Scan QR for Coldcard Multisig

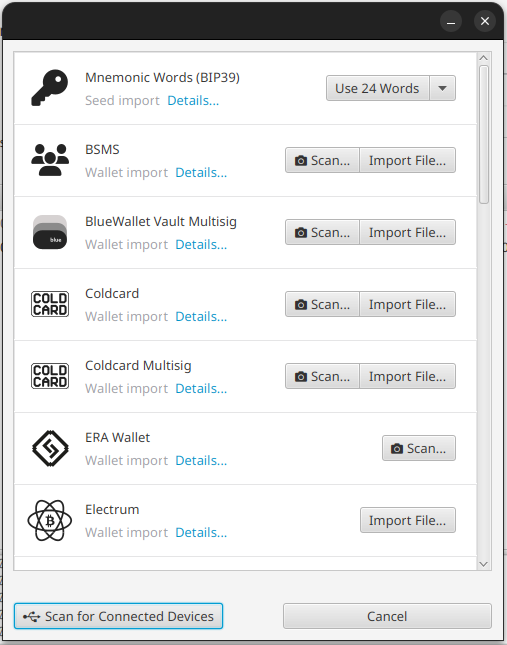coord(322,376)
